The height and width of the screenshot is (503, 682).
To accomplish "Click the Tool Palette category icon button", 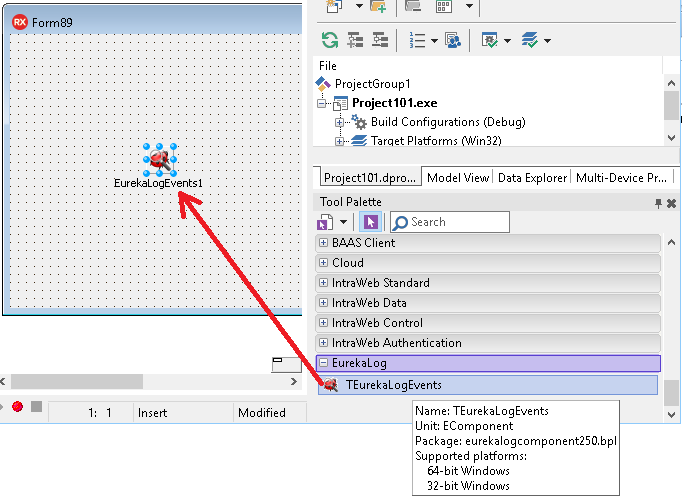I will (325, 222).
